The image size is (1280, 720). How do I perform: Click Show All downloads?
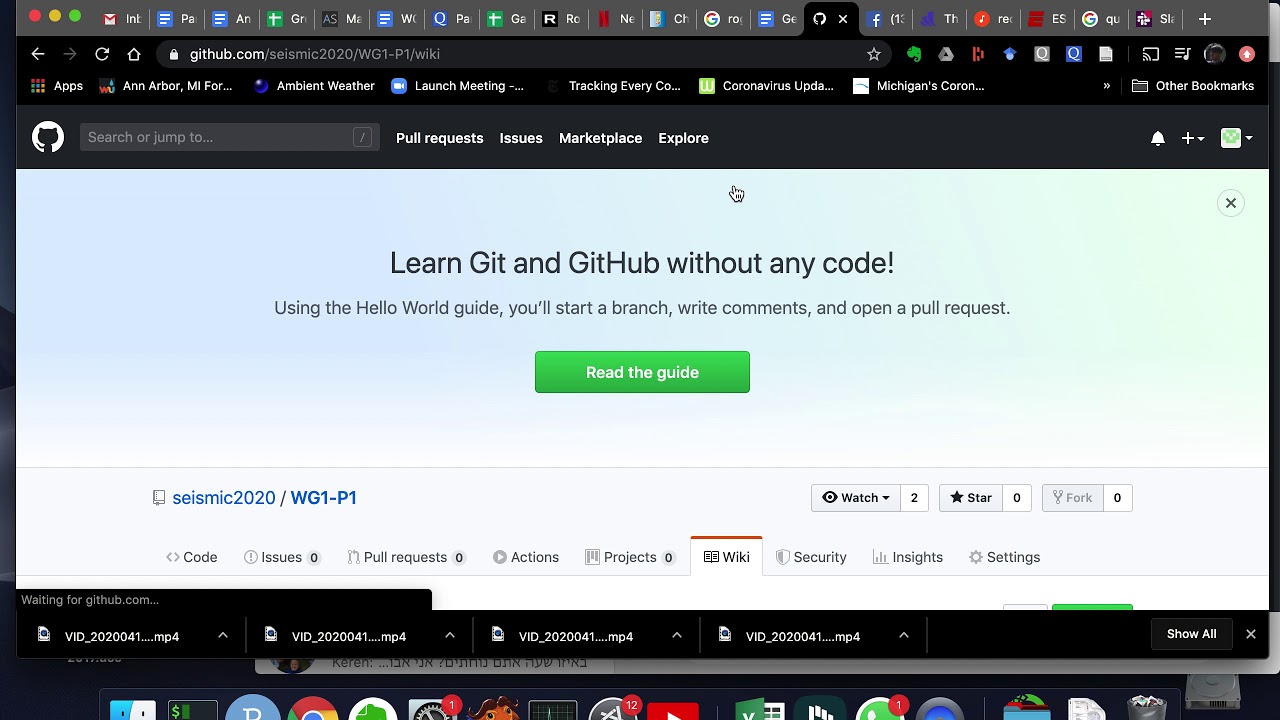pyautogui.click(x=1191, y=634)
